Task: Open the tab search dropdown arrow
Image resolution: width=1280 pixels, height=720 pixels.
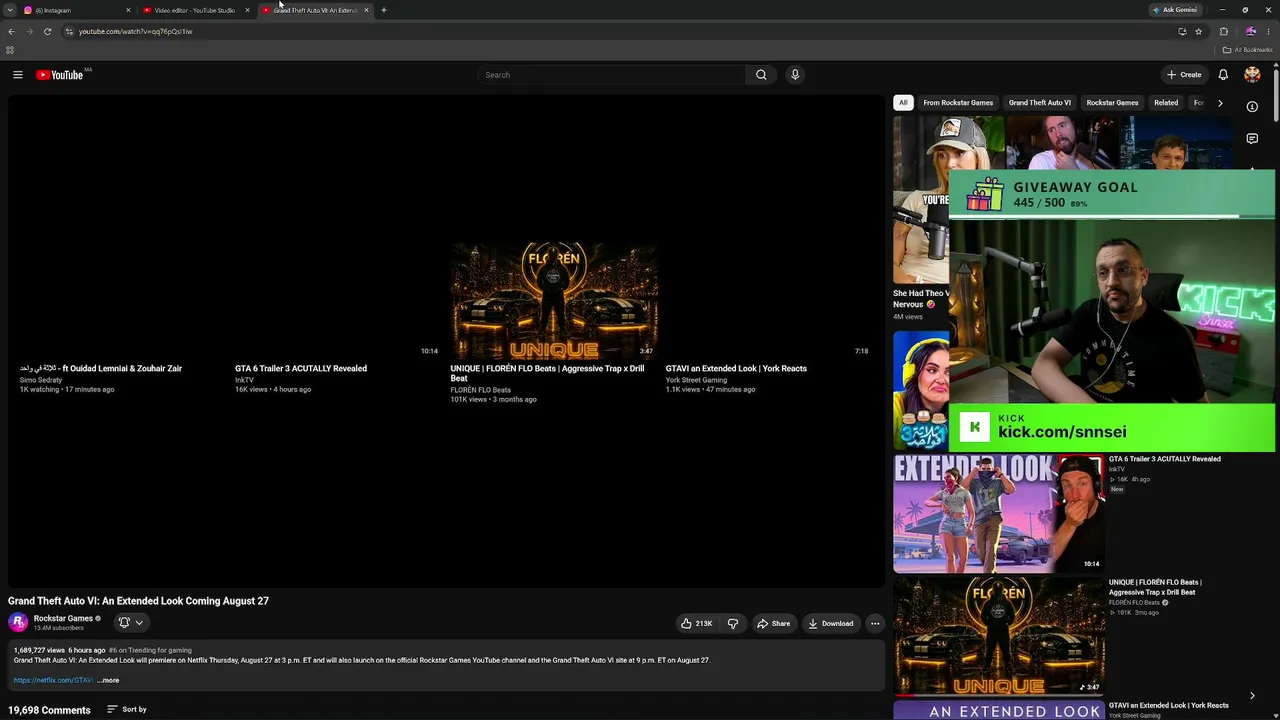Action: pyautogui.click(x=10, y=10)
